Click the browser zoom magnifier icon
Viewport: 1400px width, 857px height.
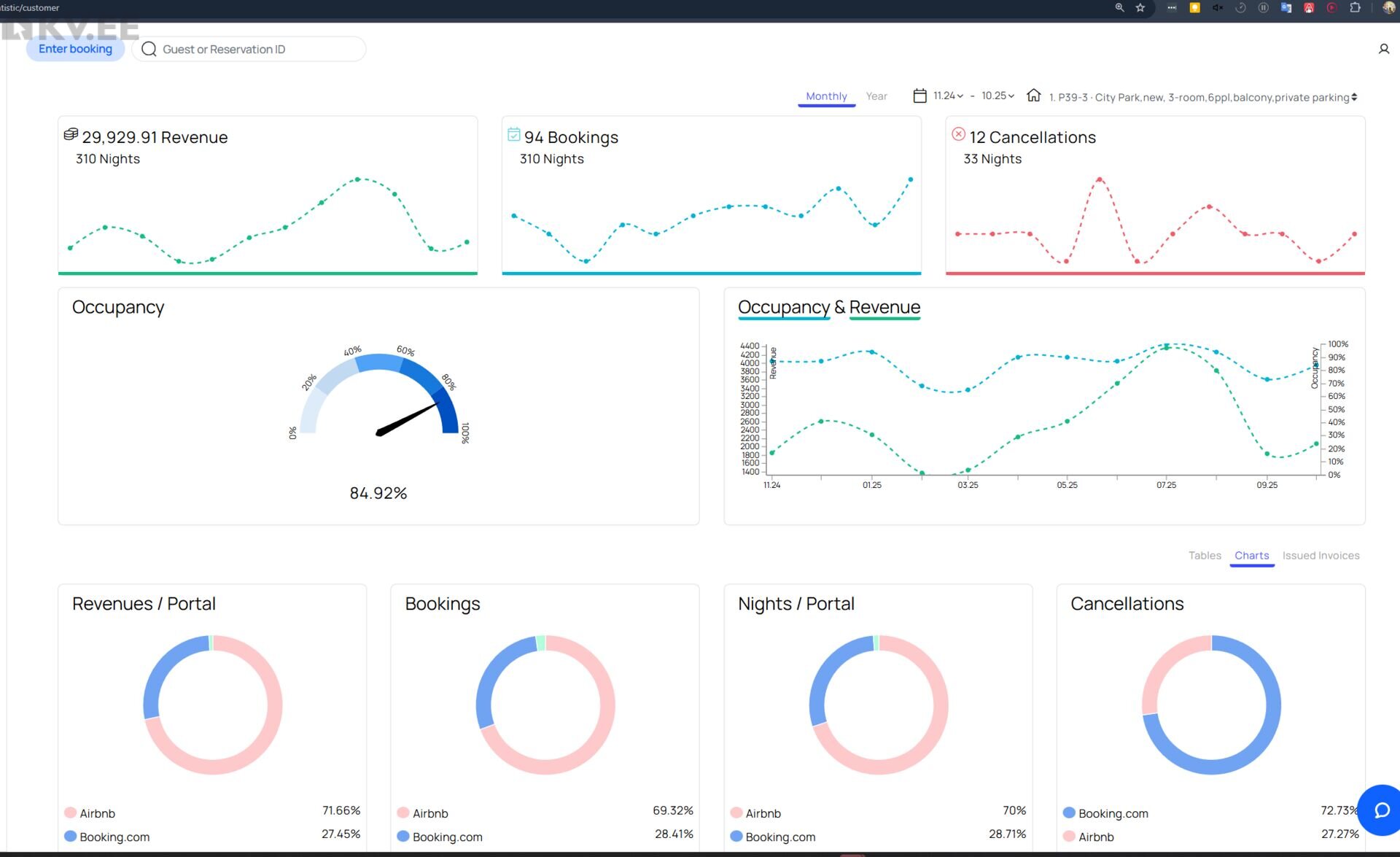[x=1119, y=8]
